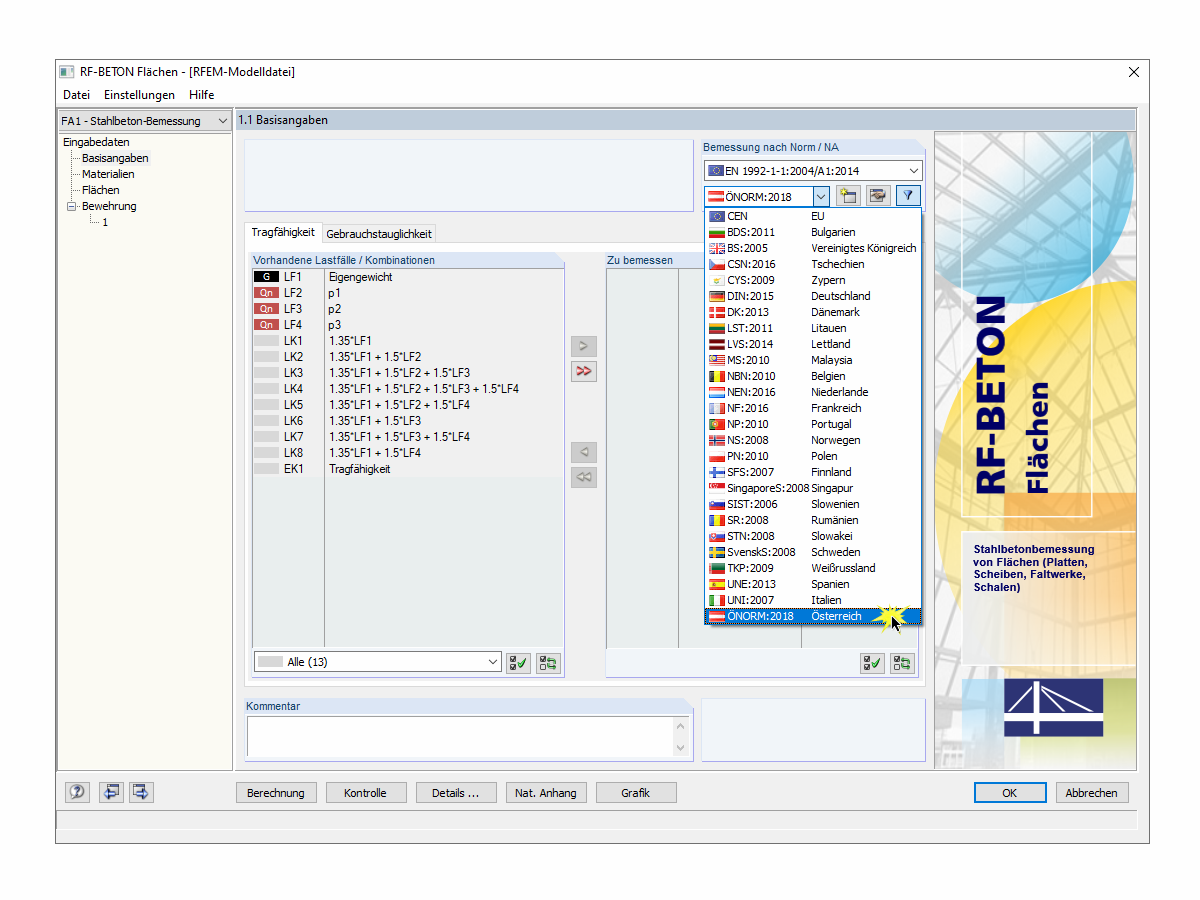Select reinforcement set 1 under Bewehrung
1200x900 pixels.
click(x=105, y=222)
